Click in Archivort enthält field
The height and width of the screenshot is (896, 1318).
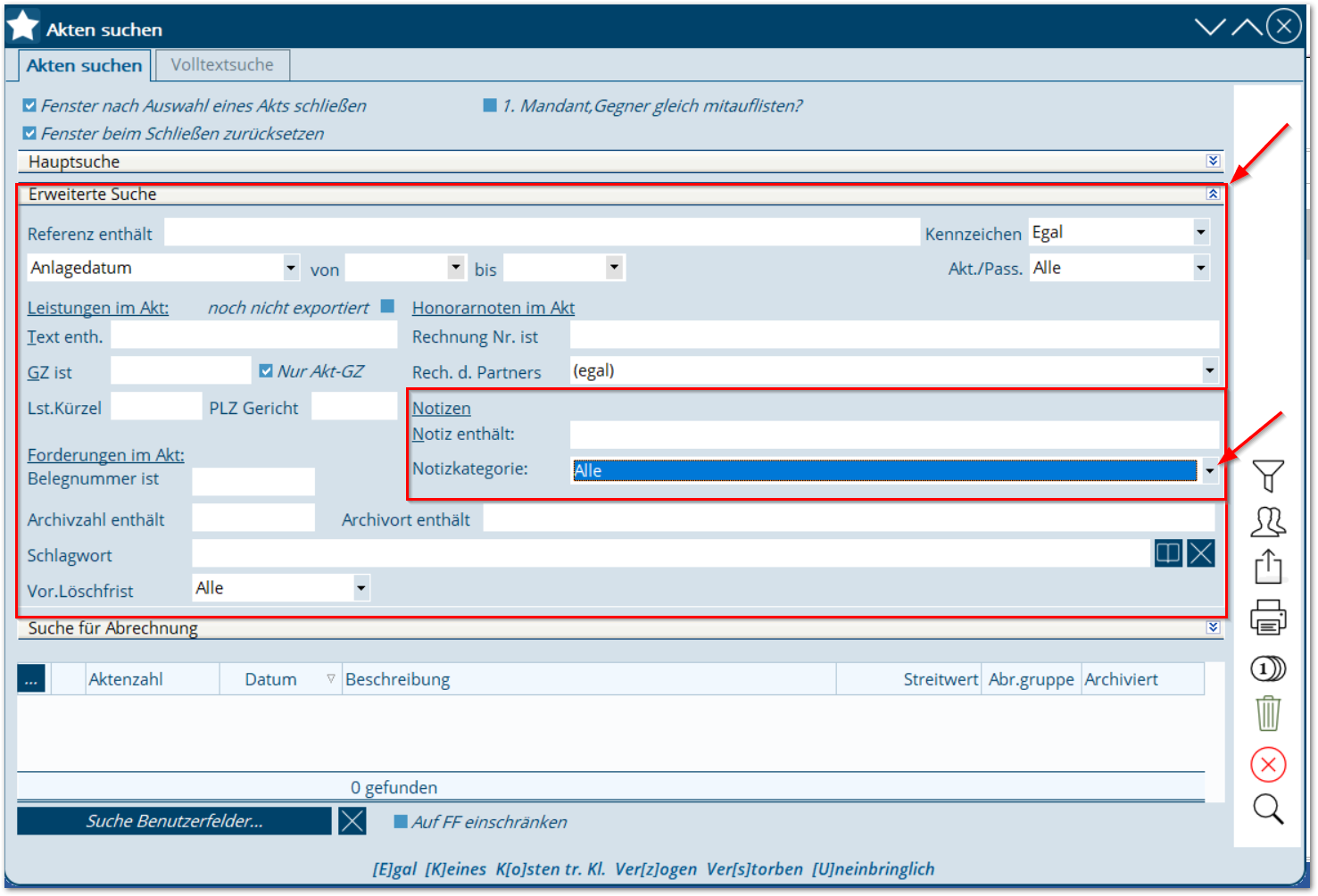tap(849, 518)
